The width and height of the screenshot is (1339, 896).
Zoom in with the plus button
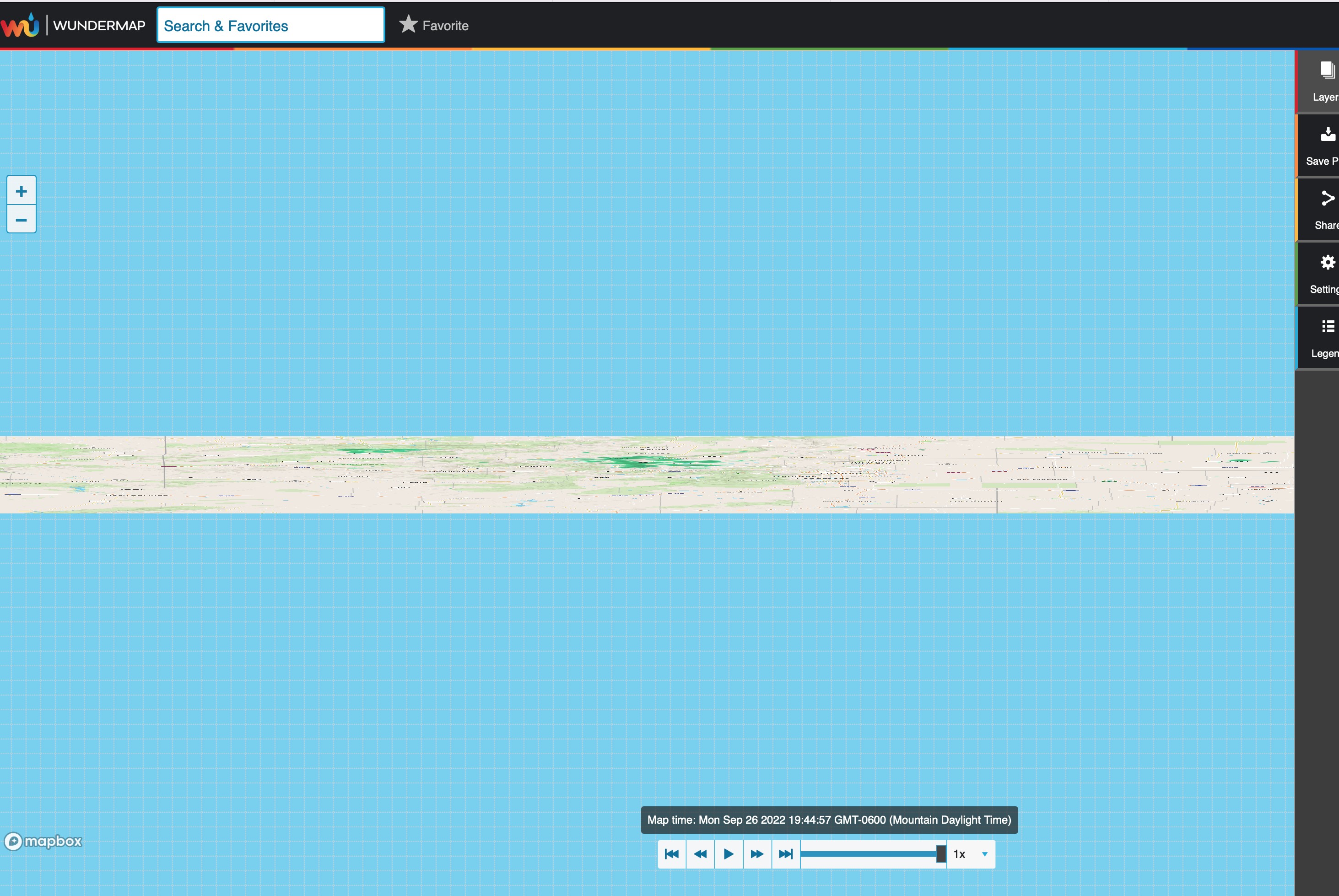[x=21, y=191]
